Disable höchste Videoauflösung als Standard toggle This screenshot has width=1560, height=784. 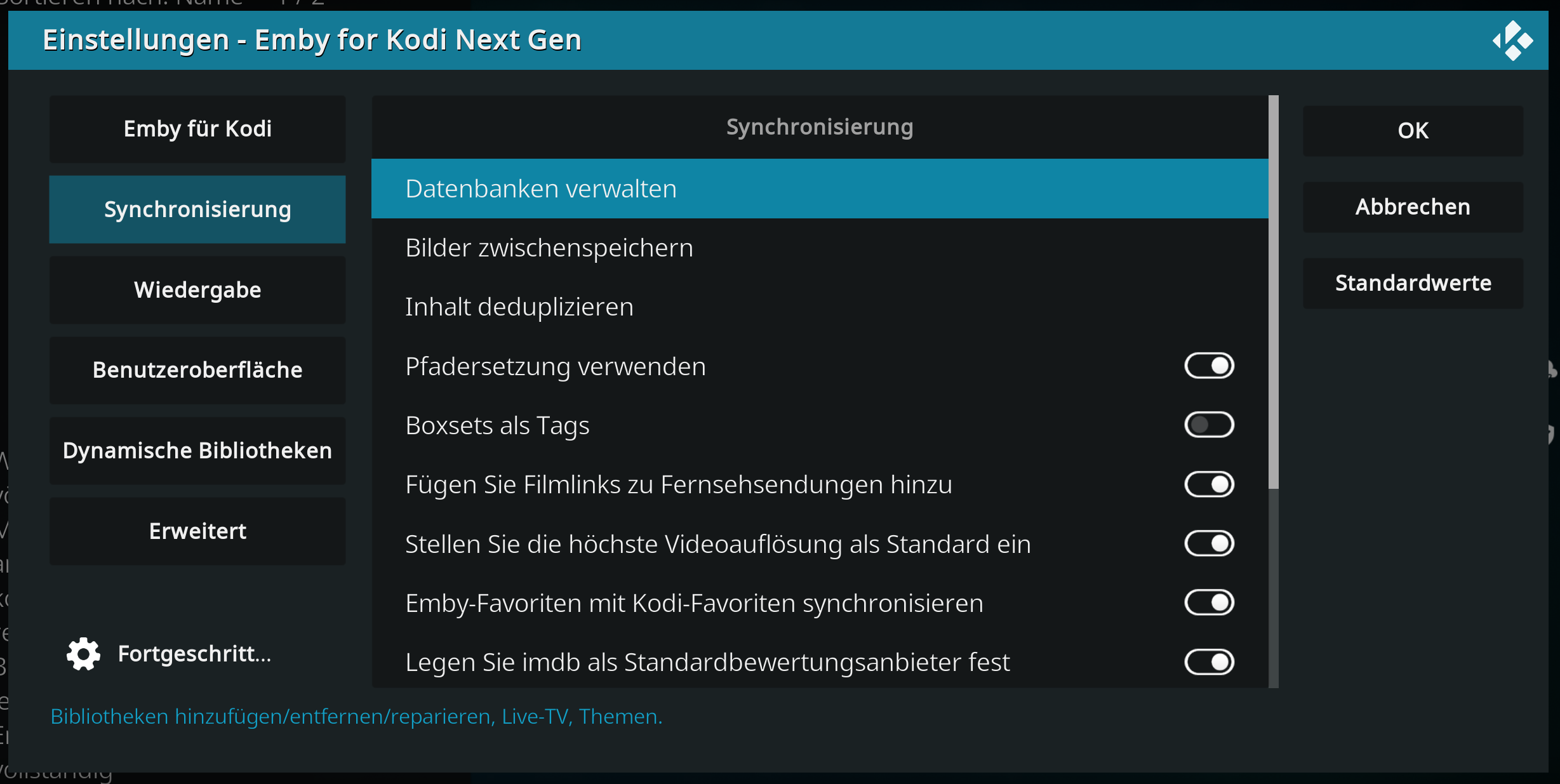1209,543
